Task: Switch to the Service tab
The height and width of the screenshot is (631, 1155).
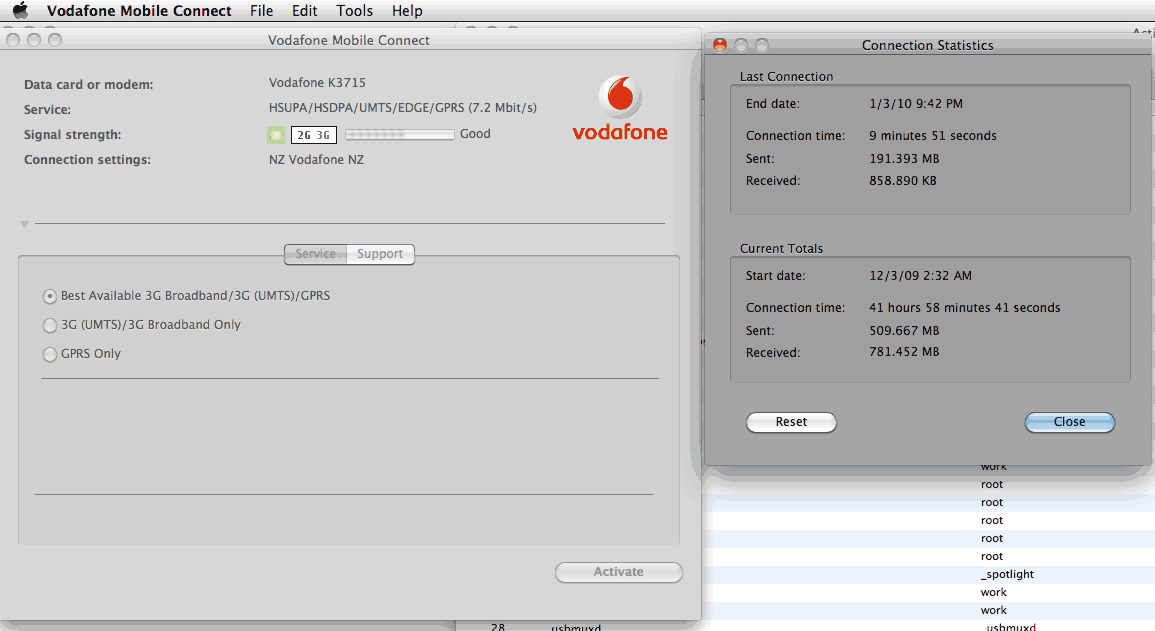Action: click(315, 254)
